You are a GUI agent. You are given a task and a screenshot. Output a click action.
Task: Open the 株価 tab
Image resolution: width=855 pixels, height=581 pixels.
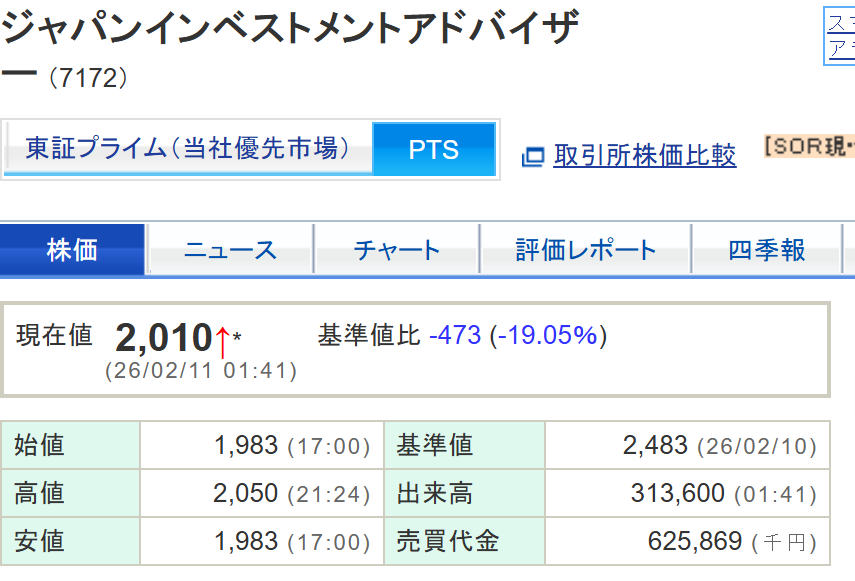coord(73,250)
